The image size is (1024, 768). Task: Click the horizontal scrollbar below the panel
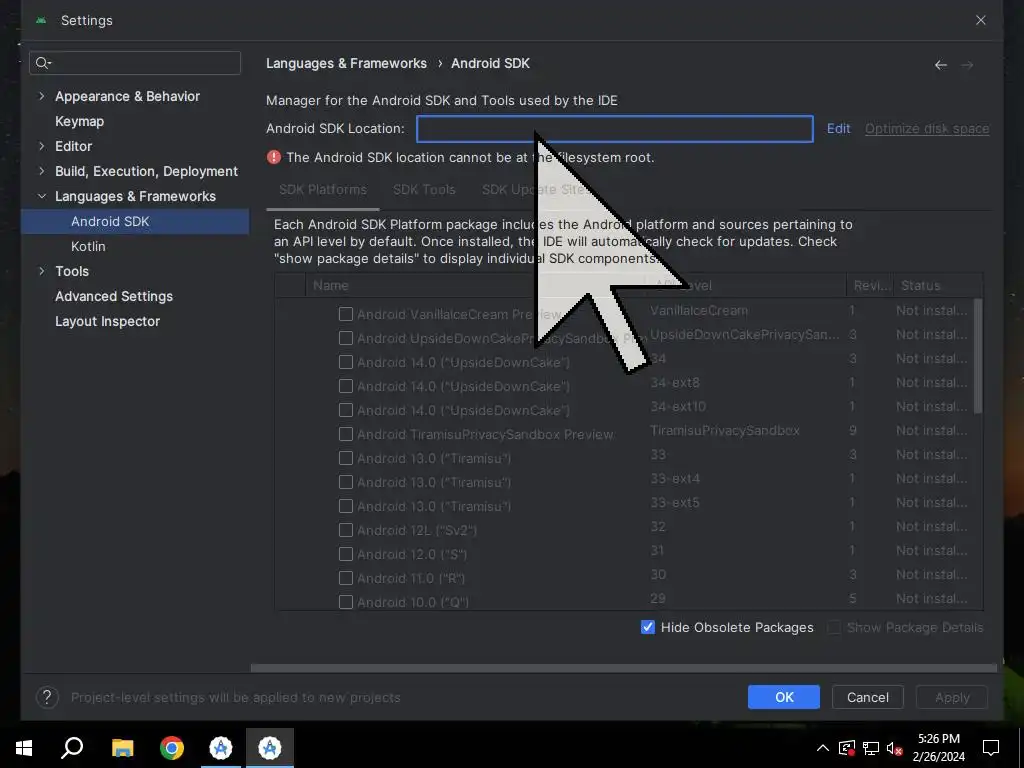624,668
